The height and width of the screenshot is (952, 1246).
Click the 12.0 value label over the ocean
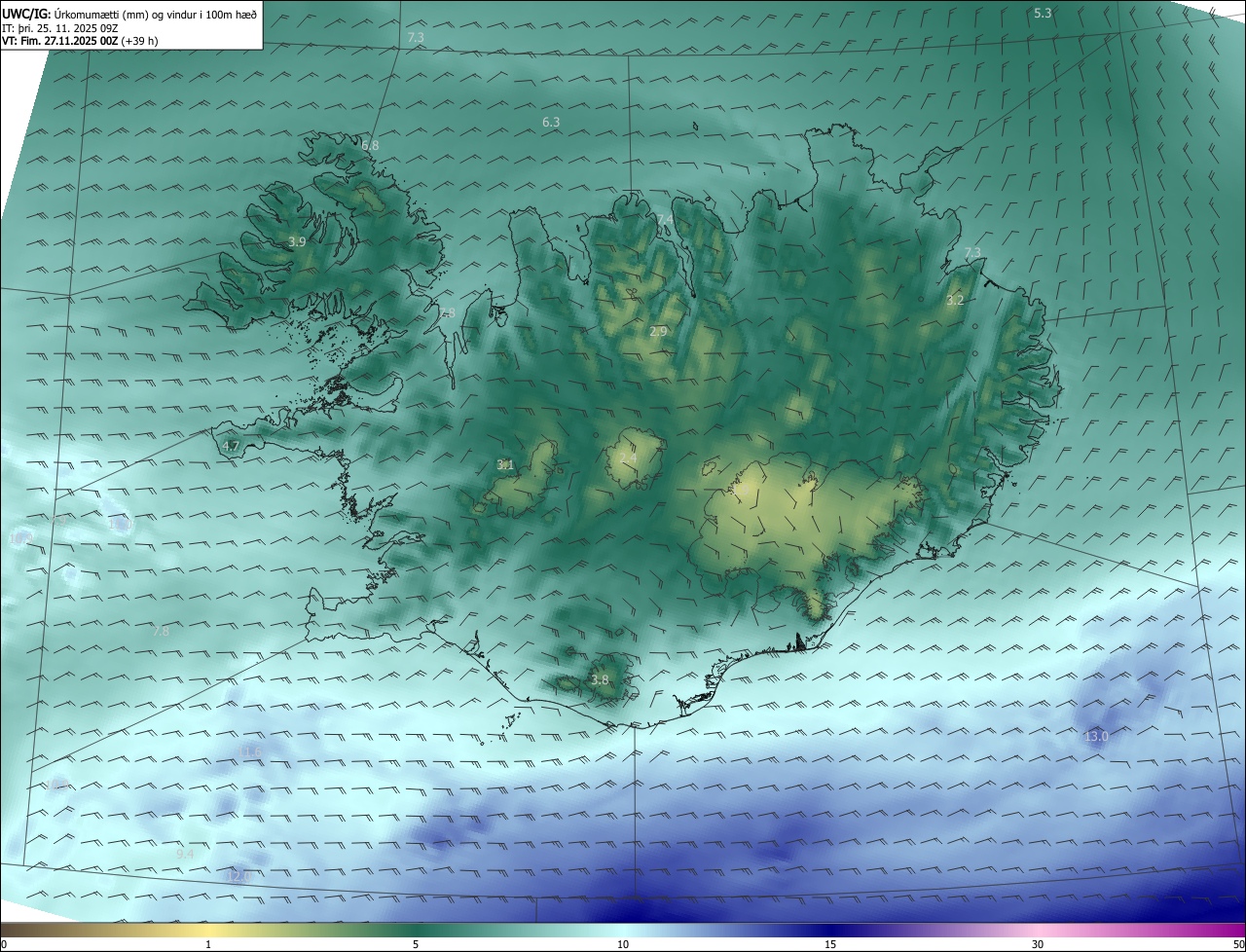tap(238, 875)
